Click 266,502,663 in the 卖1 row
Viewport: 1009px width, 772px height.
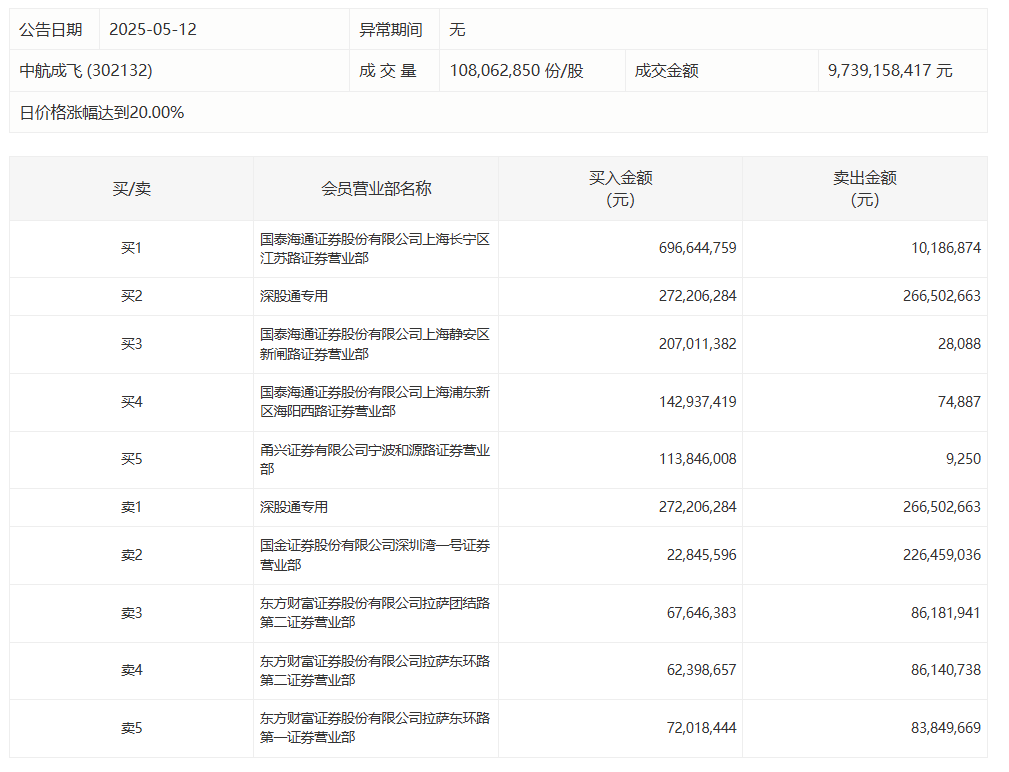pos(941,508)
